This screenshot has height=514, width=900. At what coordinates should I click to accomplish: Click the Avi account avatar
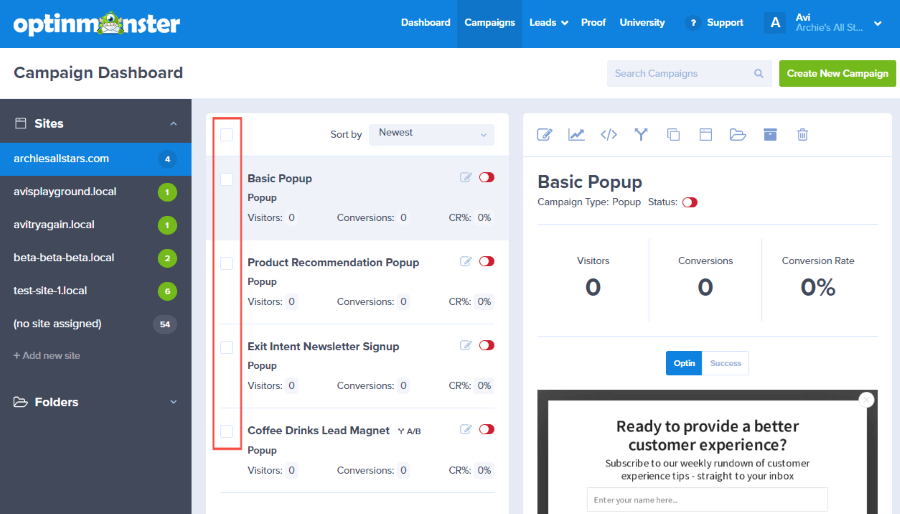tap(775, 23)
